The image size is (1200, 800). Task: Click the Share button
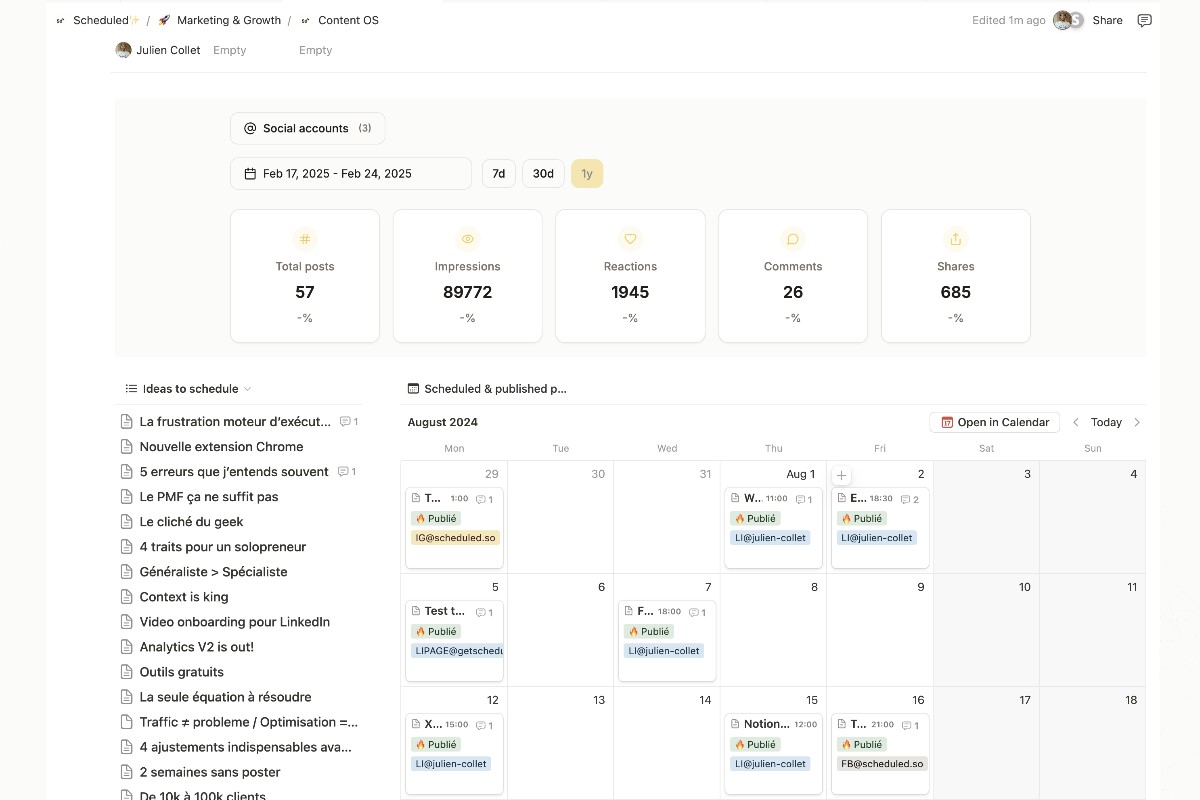click(x=1107, y=20)
